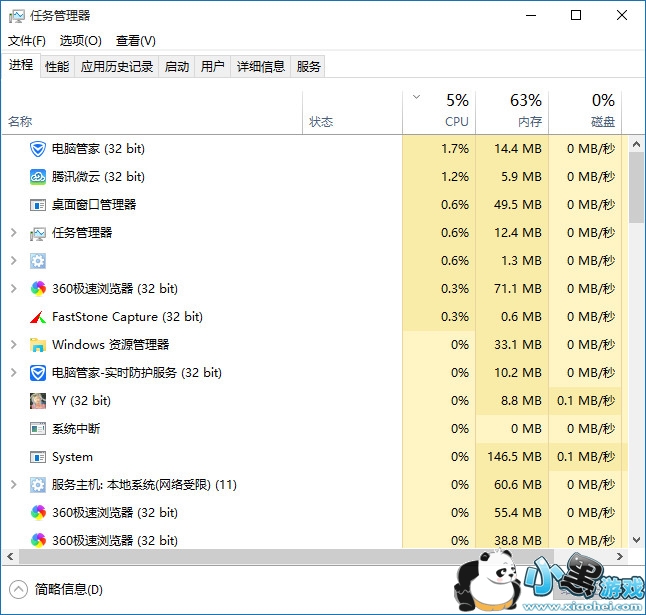Click the horizontal scrollbar left arrow
This screenshot has width=646, height=615.
(x=10, y=557)
